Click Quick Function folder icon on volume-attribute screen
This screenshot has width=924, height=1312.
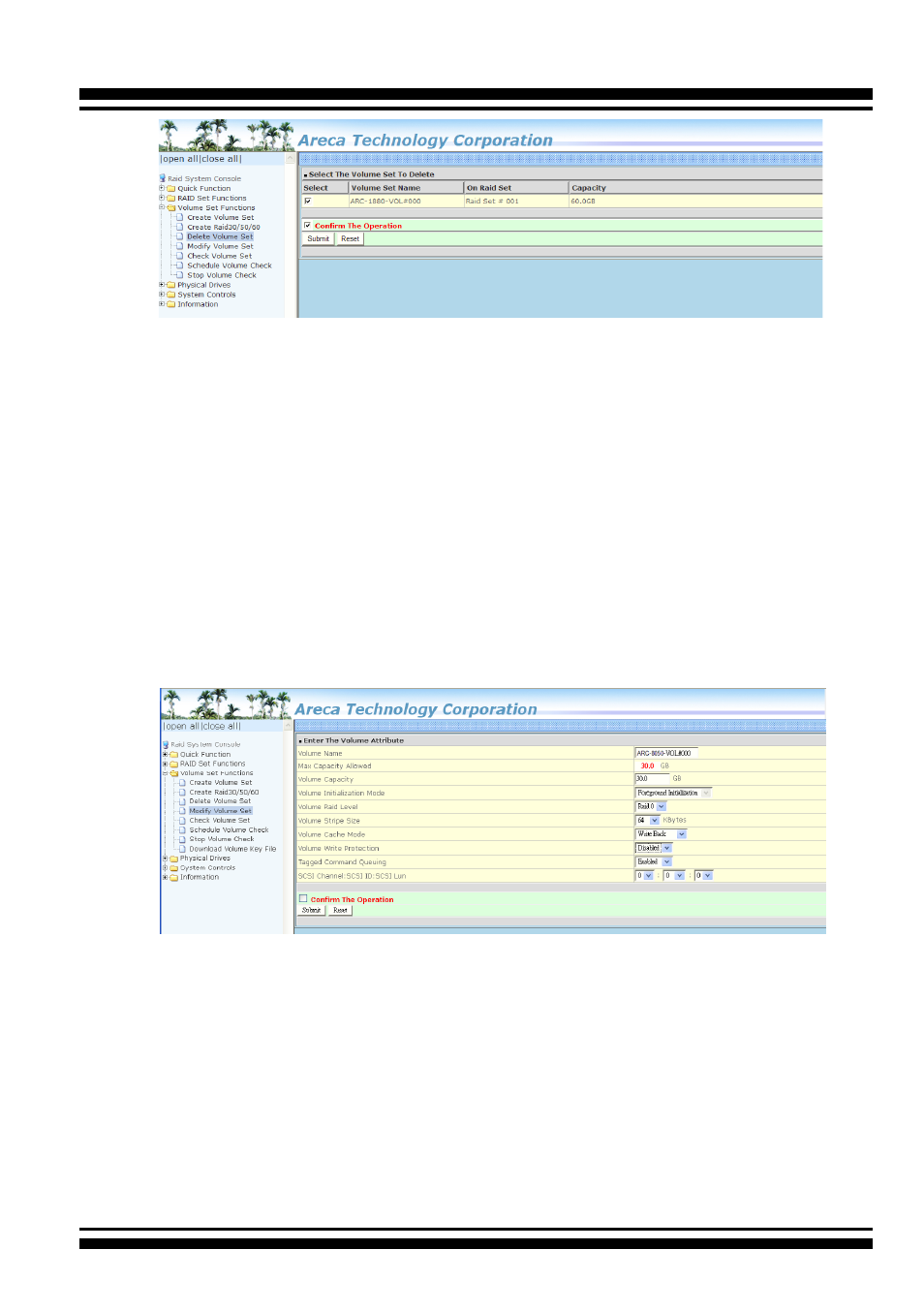tap(174, 754)
